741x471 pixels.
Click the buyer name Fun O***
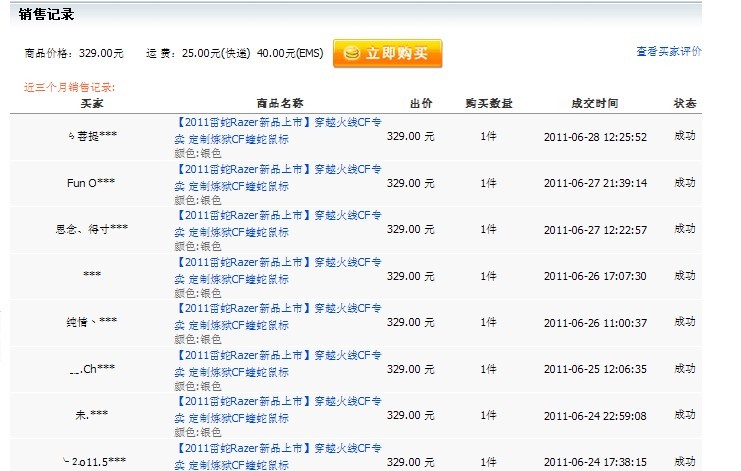[x=91, y=184]
